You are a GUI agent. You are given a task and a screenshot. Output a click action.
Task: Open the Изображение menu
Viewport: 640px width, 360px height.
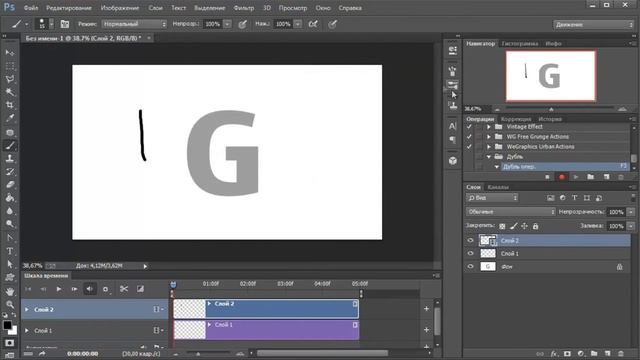(120, 8)
